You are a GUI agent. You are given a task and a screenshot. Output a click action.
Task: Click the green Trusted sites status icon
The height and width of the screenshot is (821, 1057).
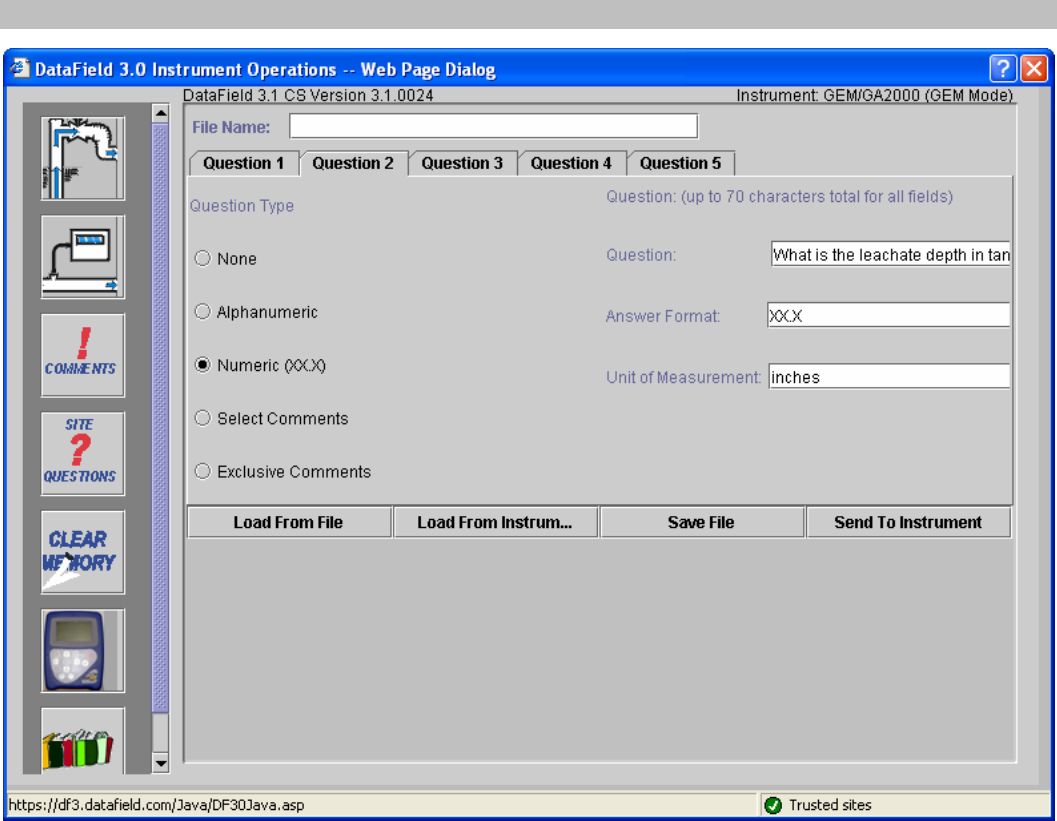point(773,805)
